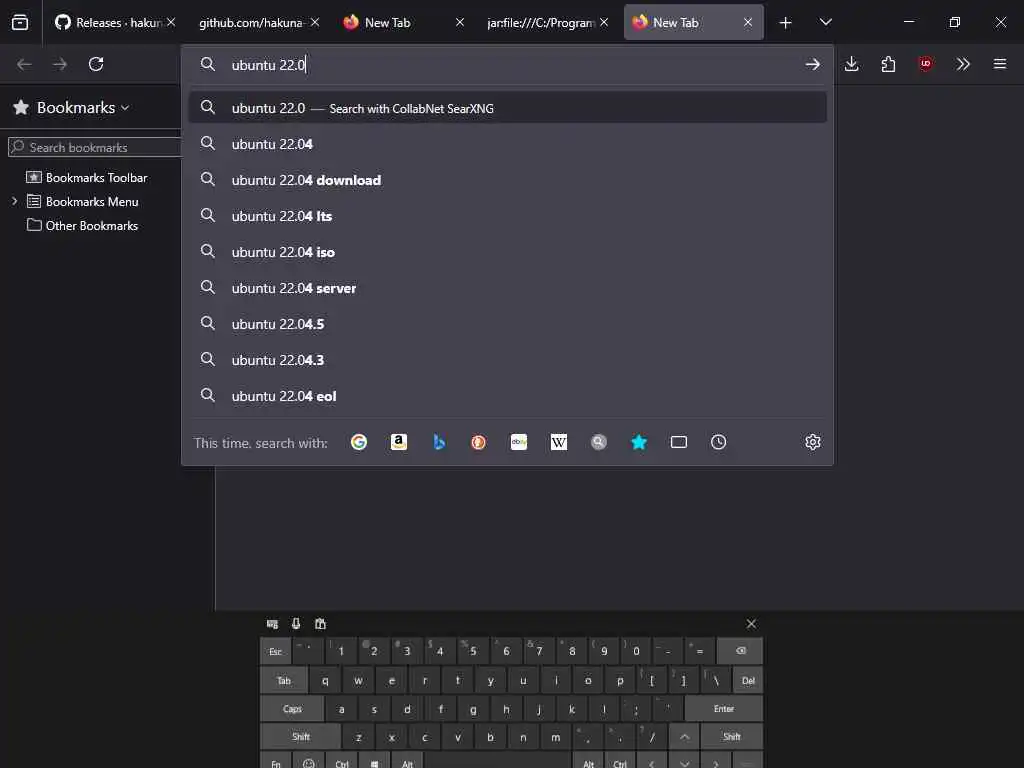Choose 'ubuntu 22.04 lts' suggestion
Screen dimensions: 1024x768
click(507, 216)
